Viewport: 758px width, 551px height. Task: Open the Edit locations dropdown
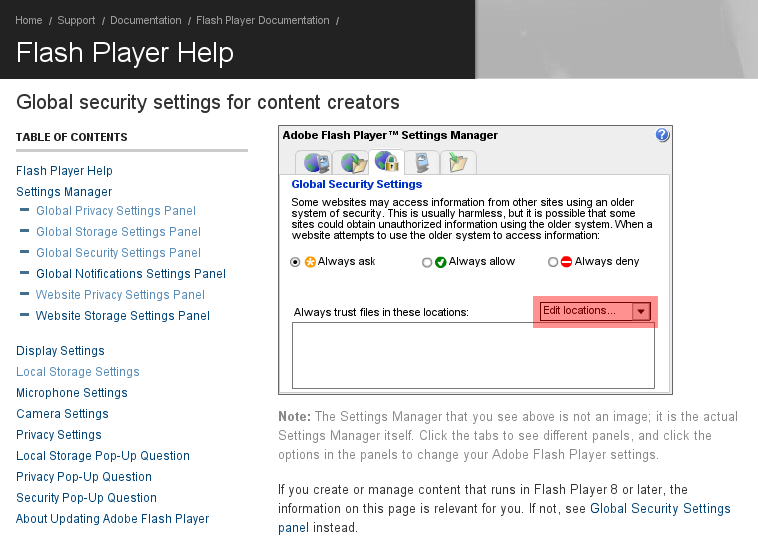point(595,311)
